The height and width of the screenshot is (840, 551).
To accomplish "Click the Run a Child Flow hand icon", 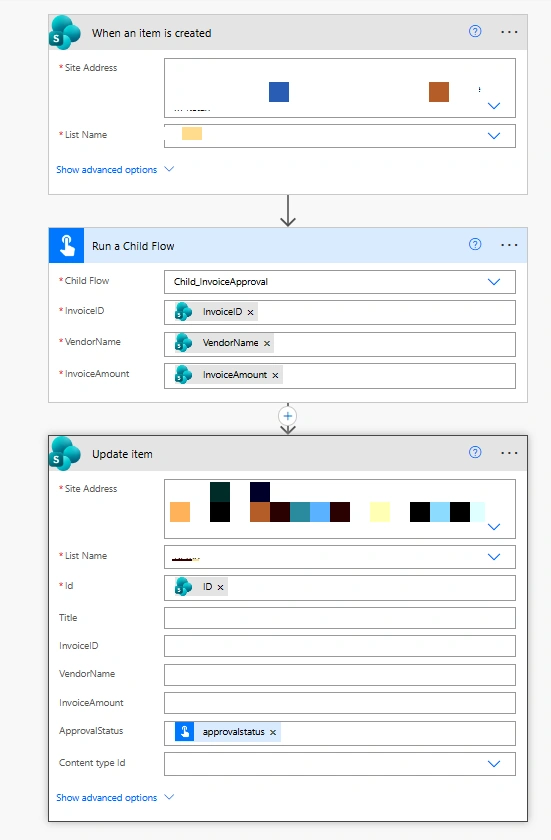I will 66,245.
